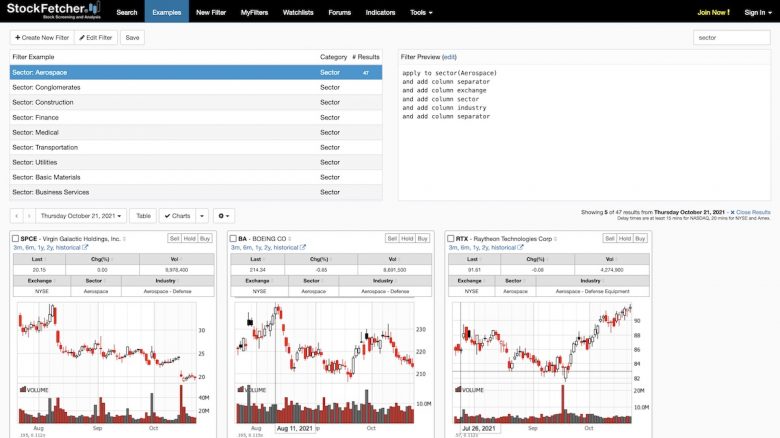This screenshot has height=438, width=780.
Task: Select Sector: Aerospace filter row
Action: point(196,72)
